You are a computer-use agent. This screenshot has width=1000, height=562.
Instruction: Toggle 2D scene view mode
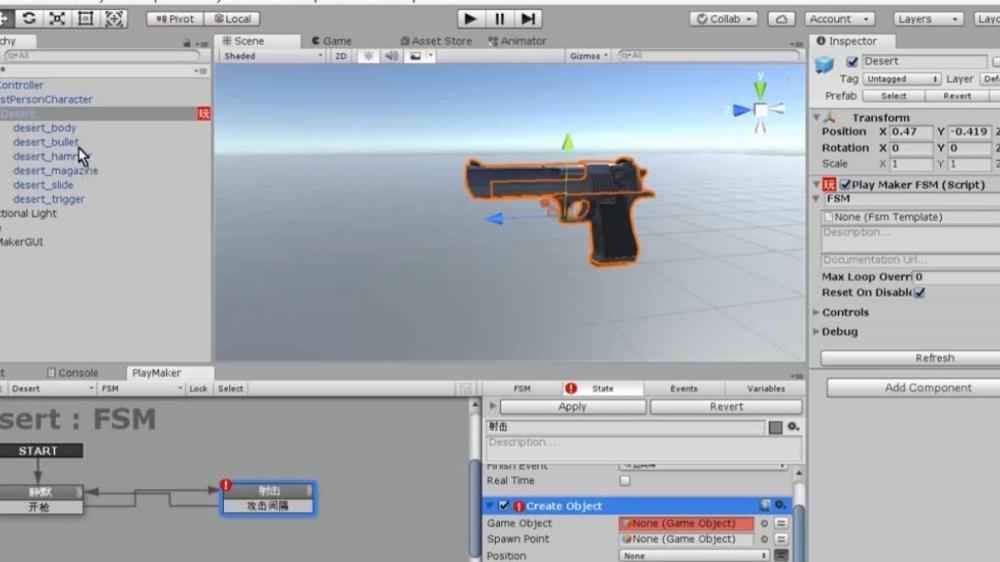point(341,56)
